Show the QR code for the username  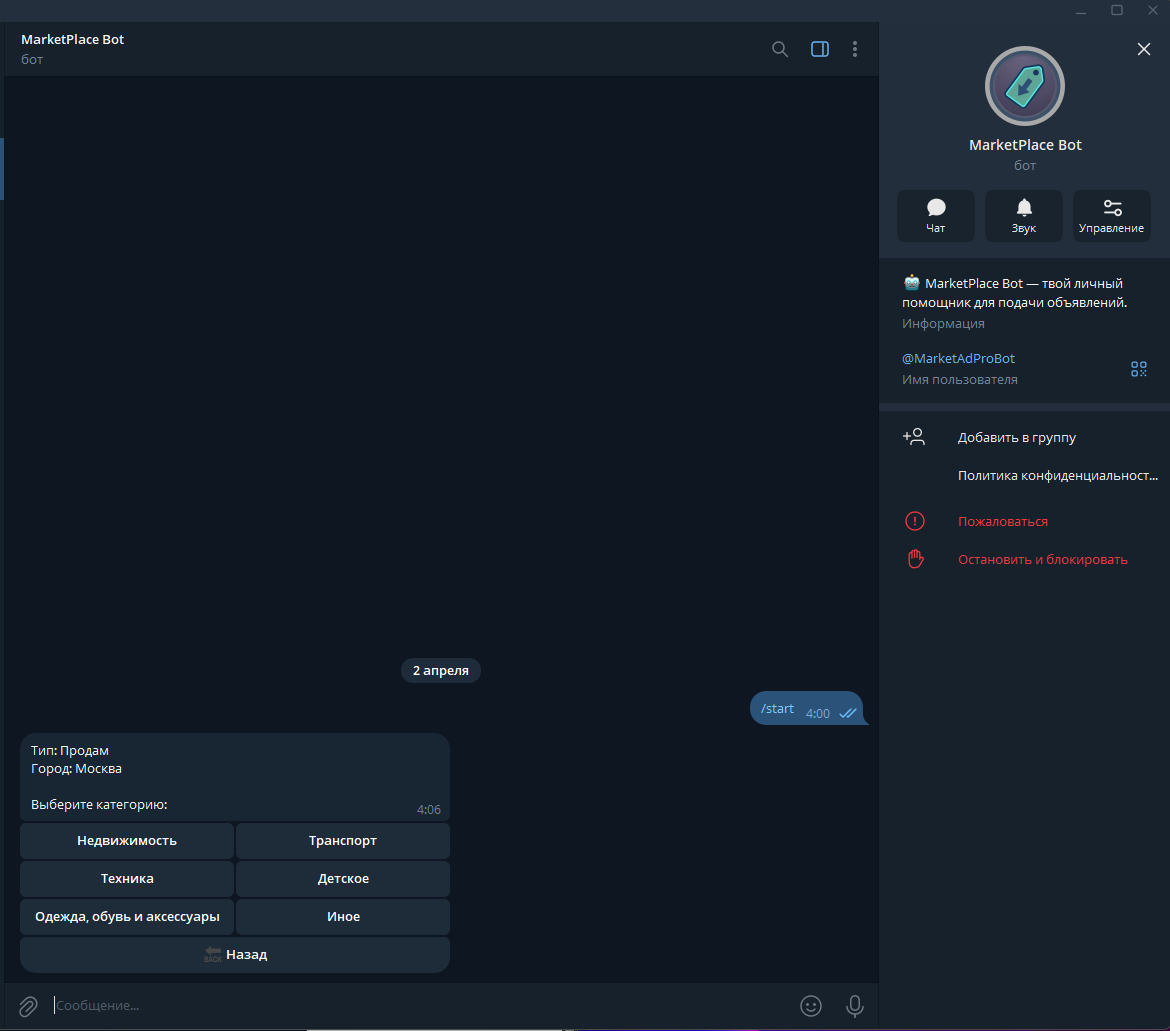click(x=1139, y=369)
